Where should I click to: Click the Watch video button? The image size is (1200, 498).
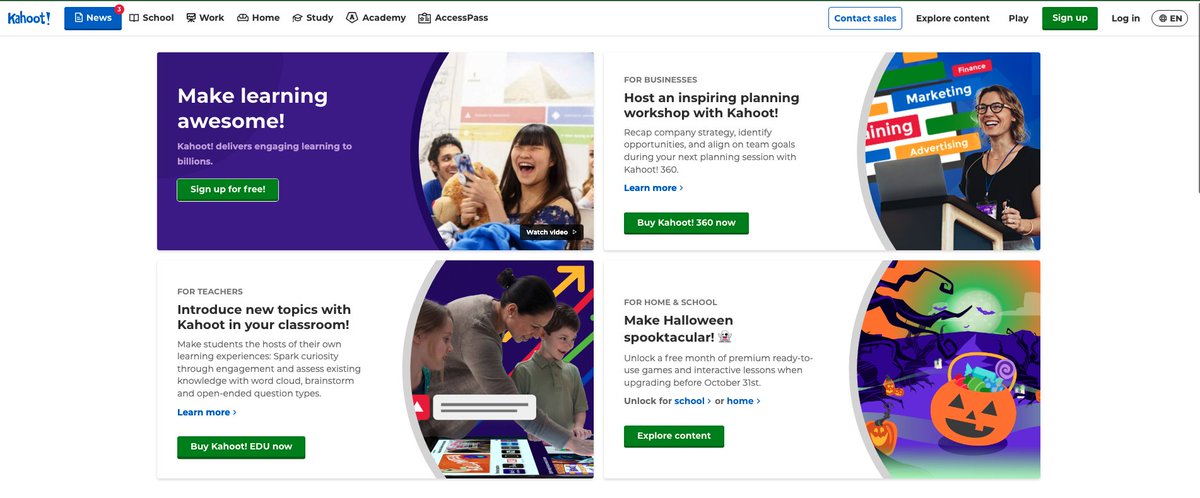(x=552, y=232)
